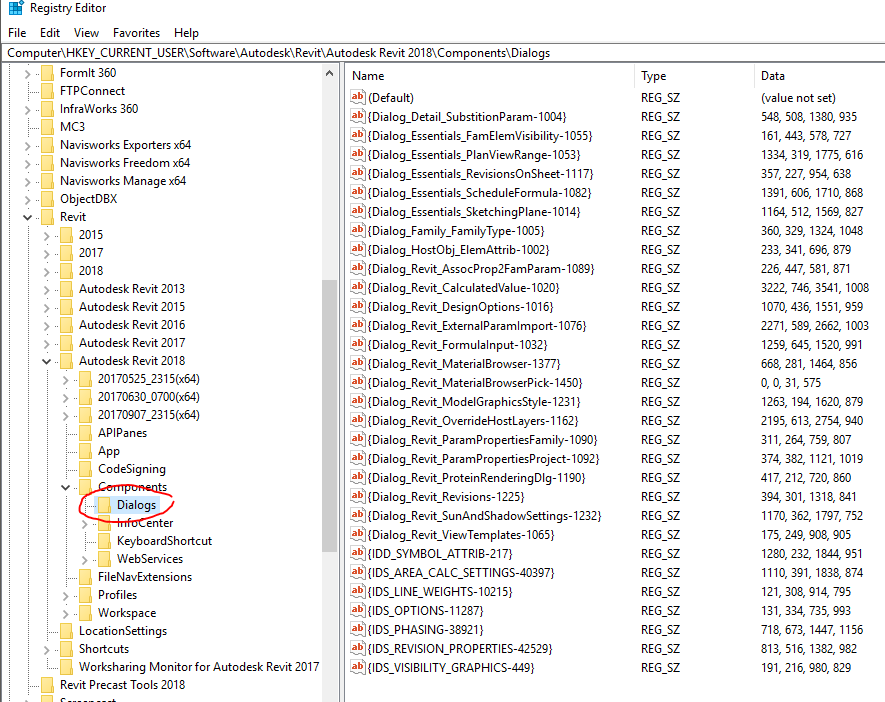Select the MC3 folder icon
Viewport: 885px width, 702px height.
click(x=48, y=127)
